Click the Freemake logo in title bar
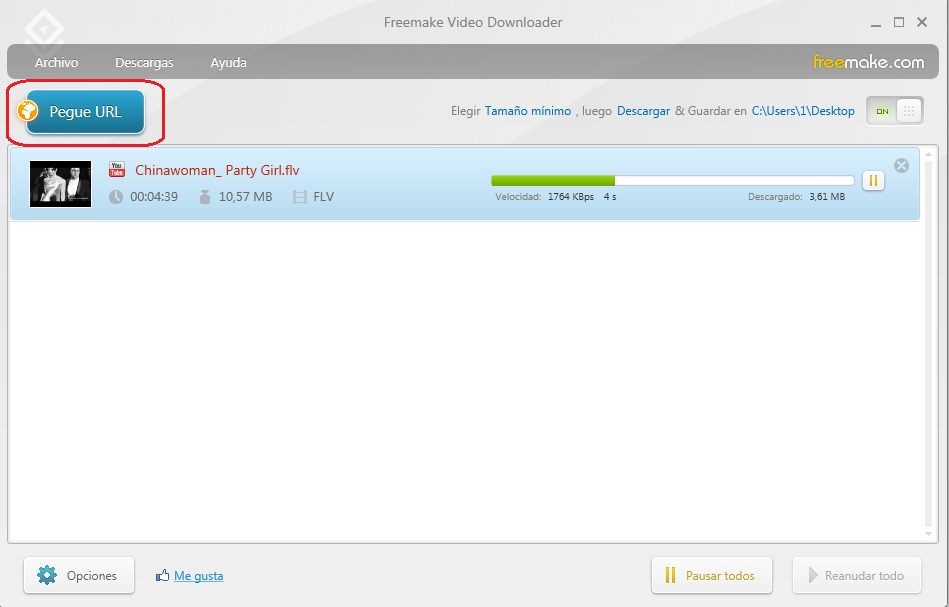The image size is (949, 607). pos(44,29)
